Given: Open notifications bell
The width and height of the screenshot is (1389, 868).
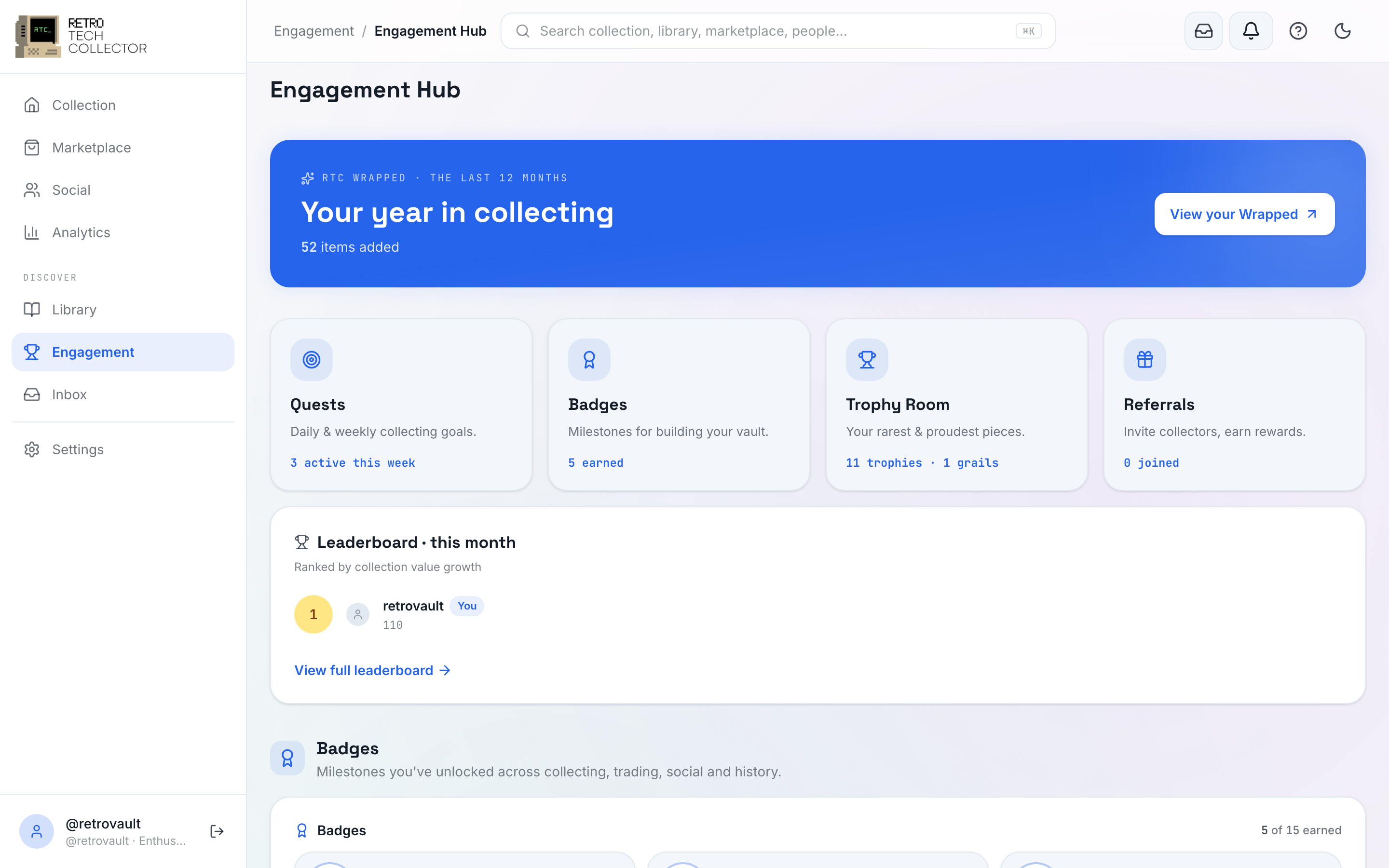Looking at the screenshot, I should (1251, 31).
